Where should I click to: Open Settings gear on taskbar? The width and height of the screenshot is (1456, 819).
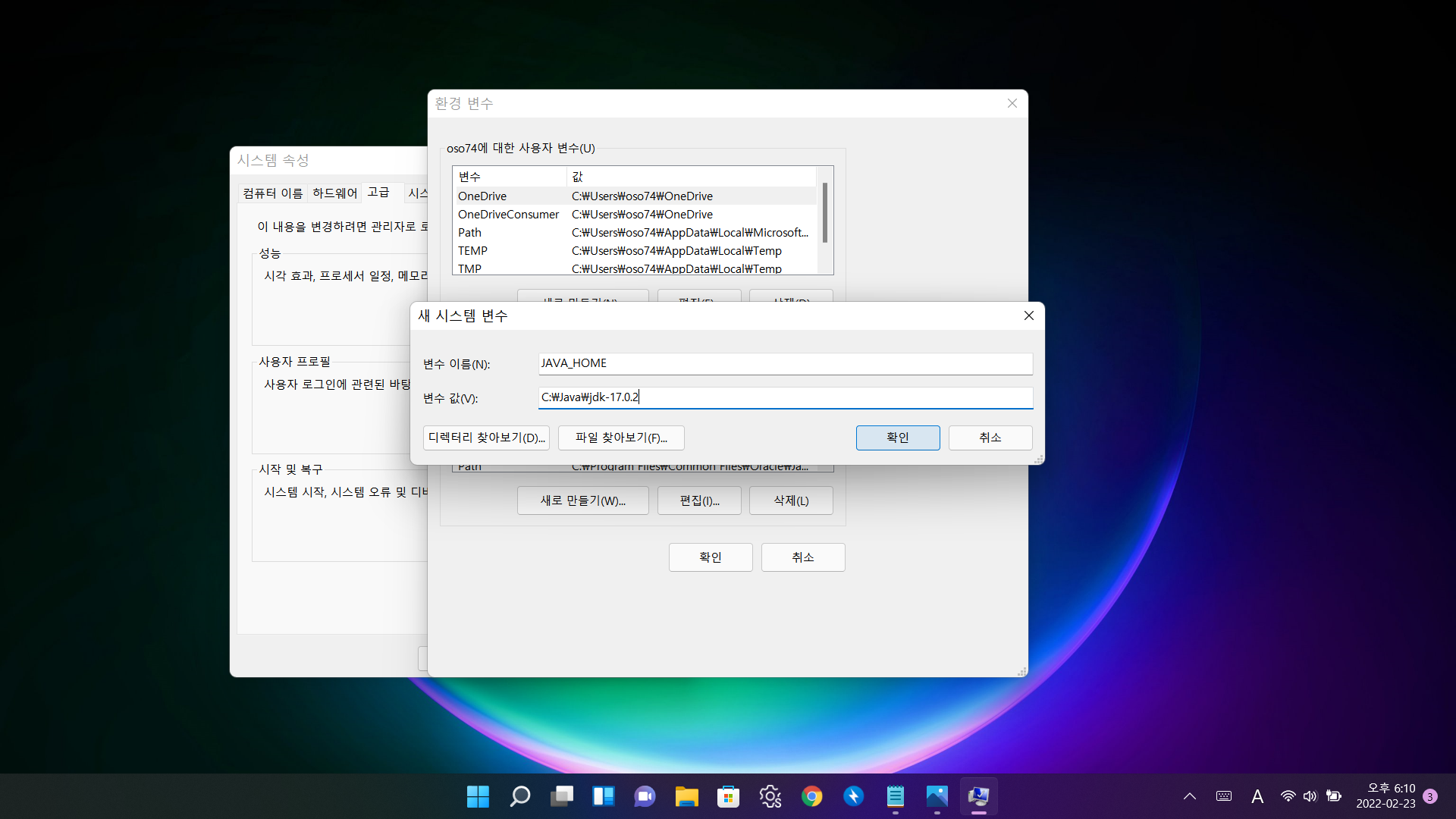point(770,796)
